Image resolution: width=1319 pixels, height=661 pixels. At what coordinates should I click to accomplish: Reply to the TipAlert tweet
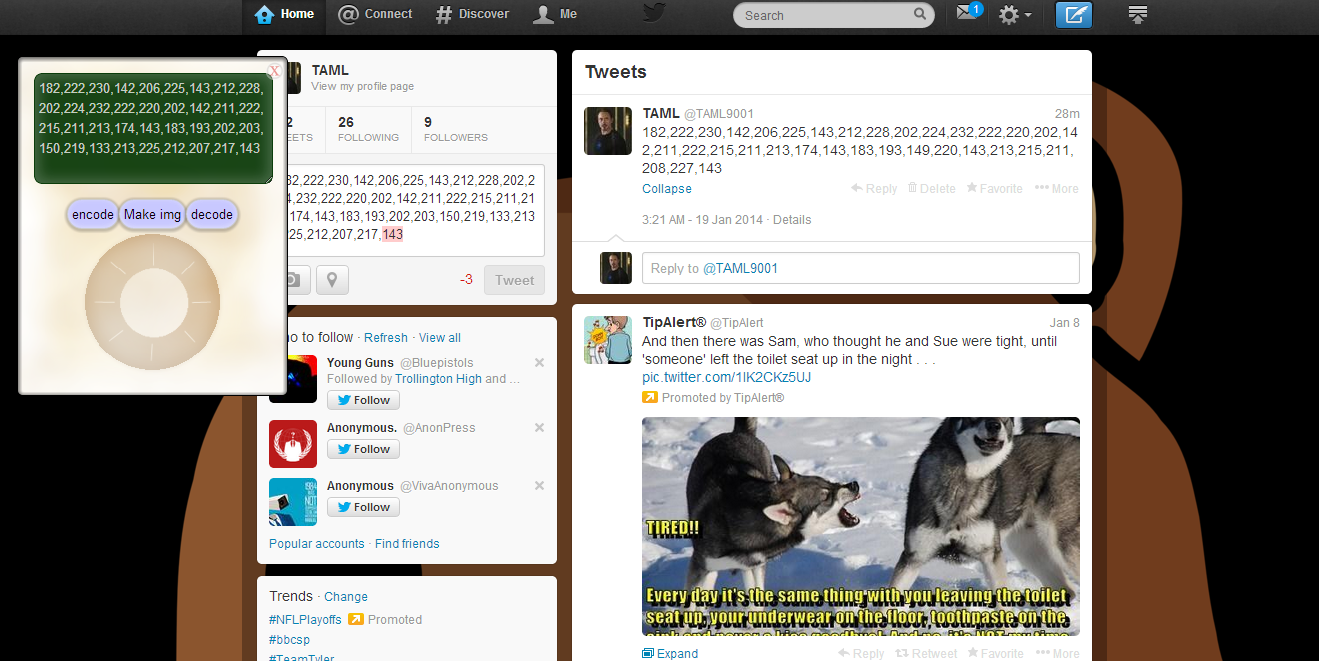(862, 653)
